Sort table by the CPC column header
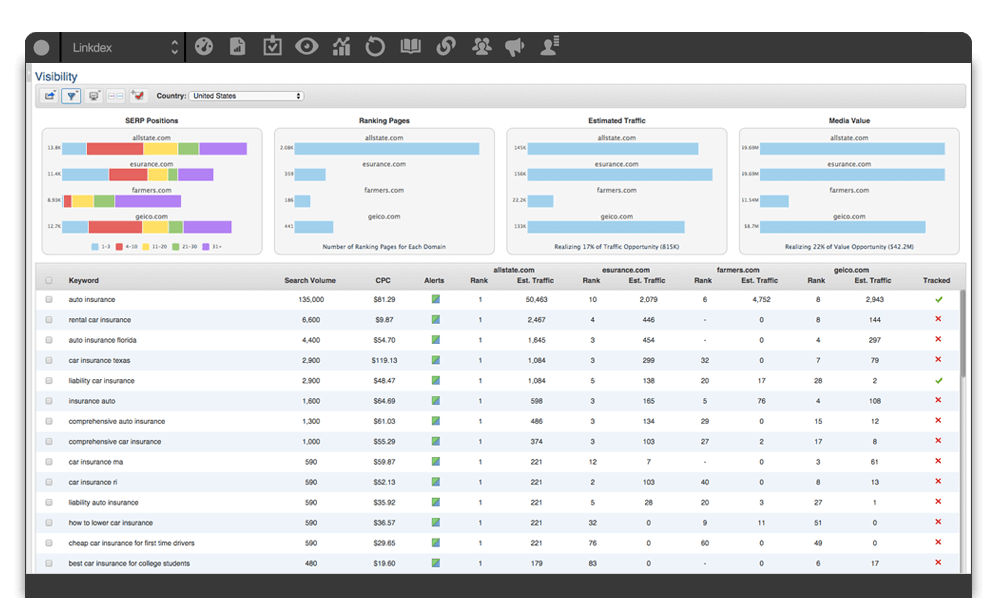This screenshot has height=598, width=992. (x=383, y=281)
